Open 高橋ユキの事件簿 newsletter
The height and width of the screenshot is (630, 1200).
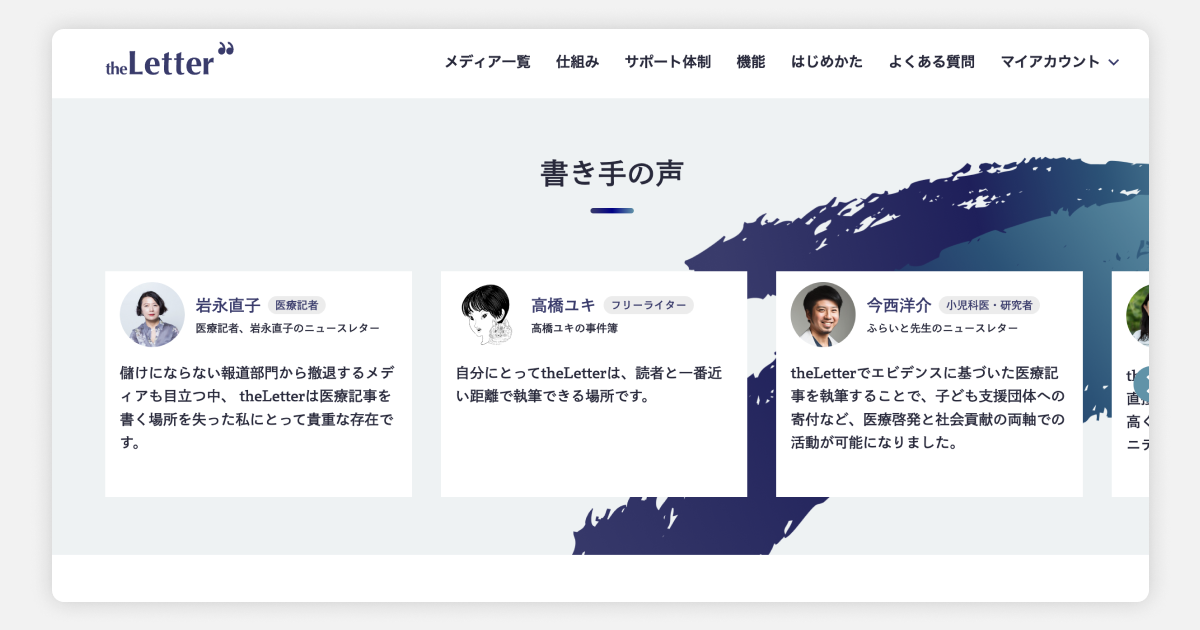pyautogui.click(x=575, y=328)
